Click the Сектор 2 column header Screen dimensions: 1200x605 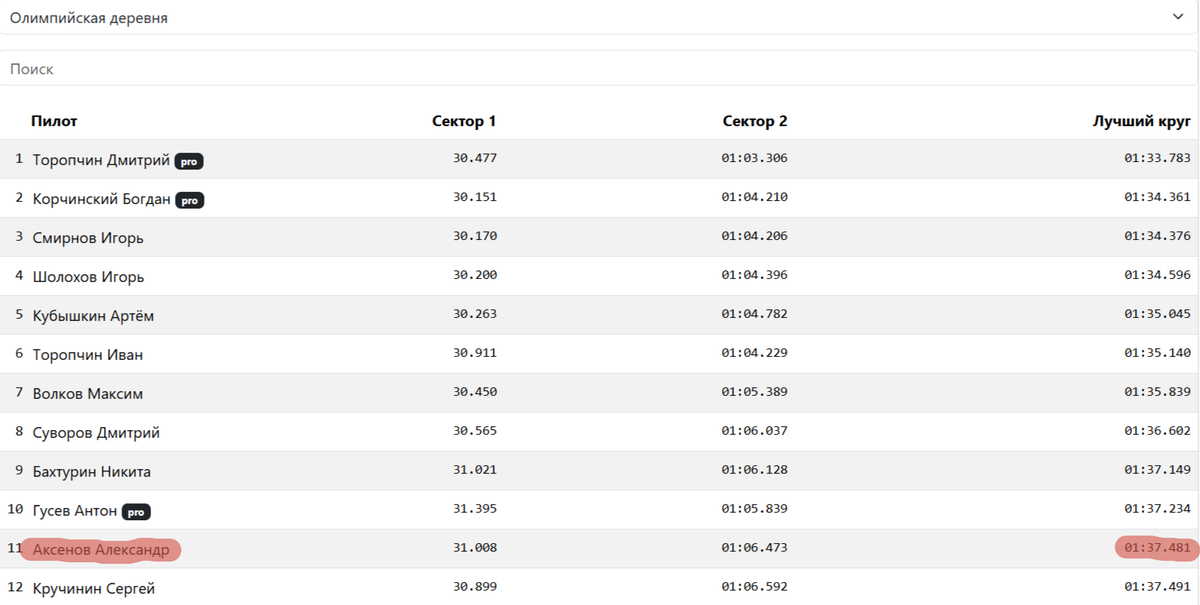755,121
